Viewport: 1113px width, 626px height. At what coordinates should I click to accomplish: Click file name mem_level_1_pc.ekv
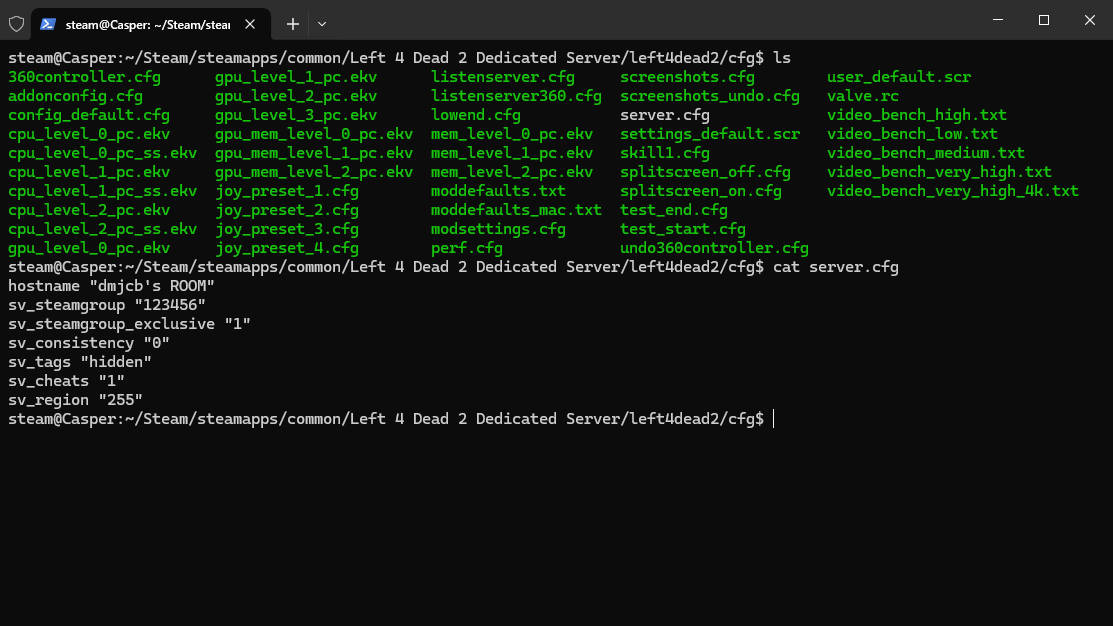[512, 153]
